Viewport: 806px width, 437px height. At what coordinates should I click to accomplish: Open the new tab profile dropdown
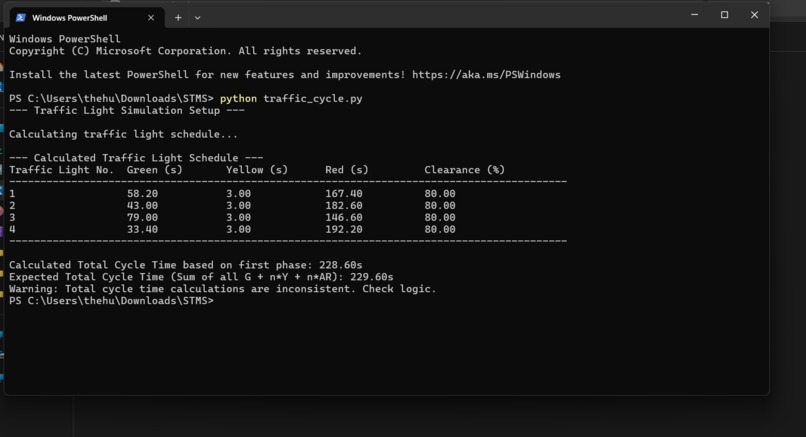(x=197, y=18)
